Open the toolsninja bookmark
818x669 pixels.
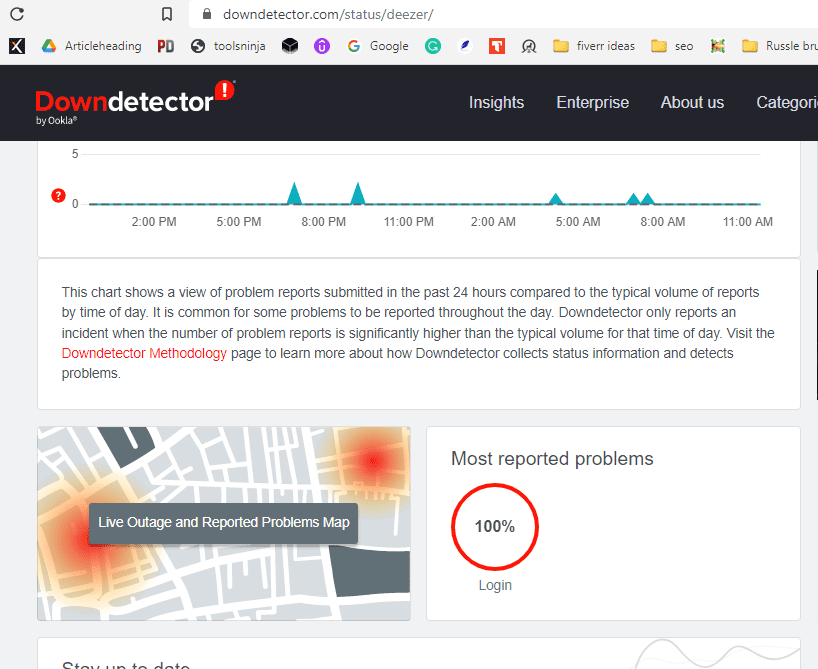228,46
